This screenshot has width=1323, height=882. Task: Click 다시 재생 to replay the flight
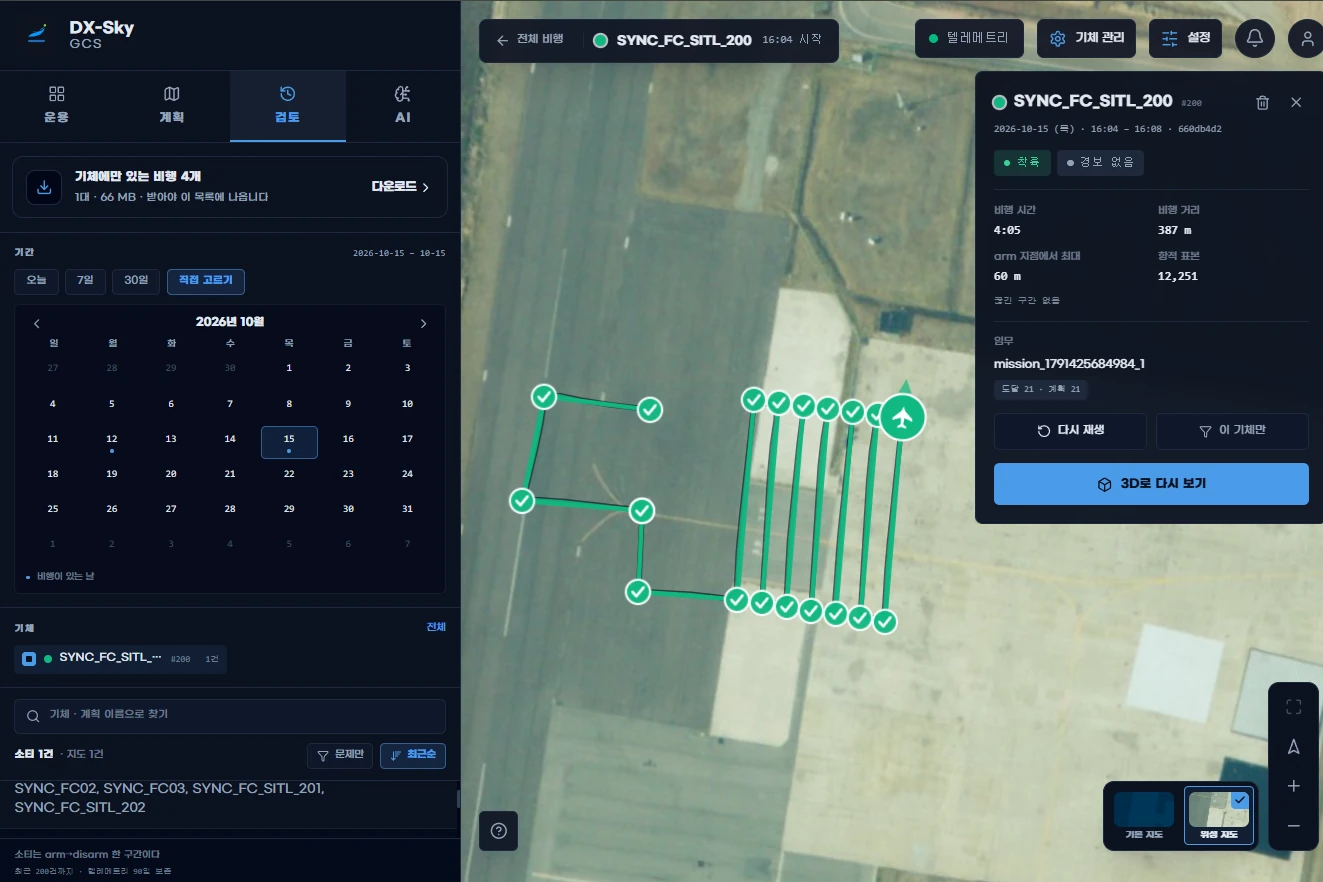click(1071, 431)
